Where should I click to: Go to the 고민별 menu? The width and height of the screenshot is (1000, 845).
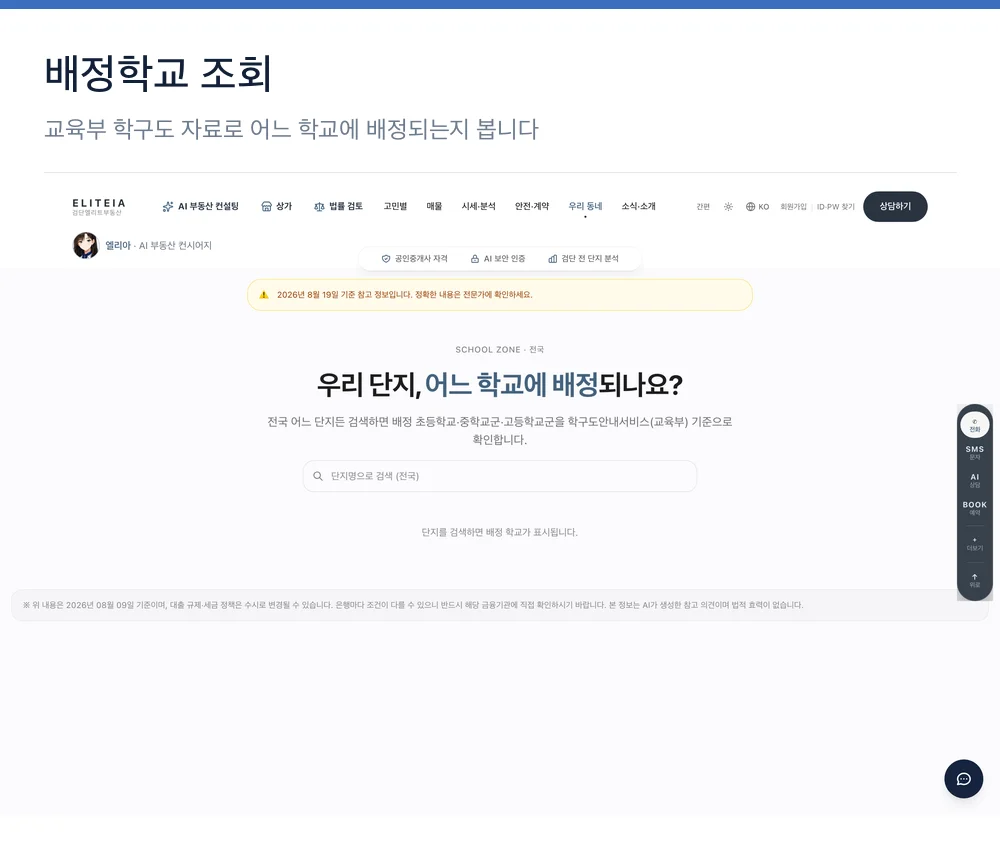(x=395, y=206)
